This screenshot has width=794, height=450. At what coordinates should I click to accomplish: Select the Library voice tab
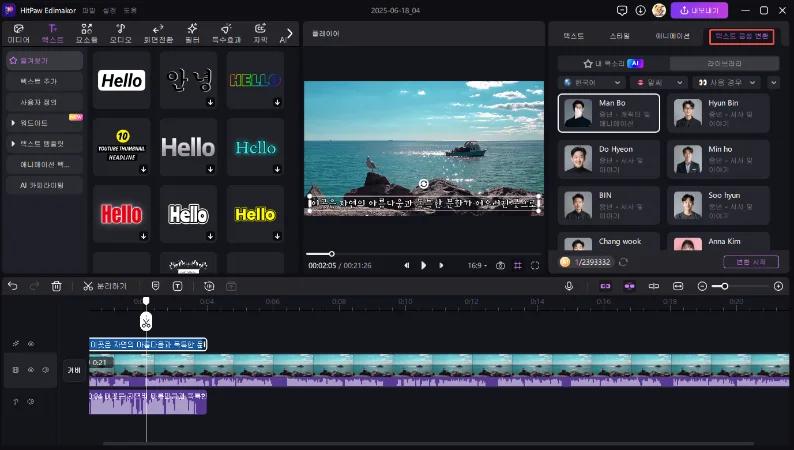(x=724, y=63)
